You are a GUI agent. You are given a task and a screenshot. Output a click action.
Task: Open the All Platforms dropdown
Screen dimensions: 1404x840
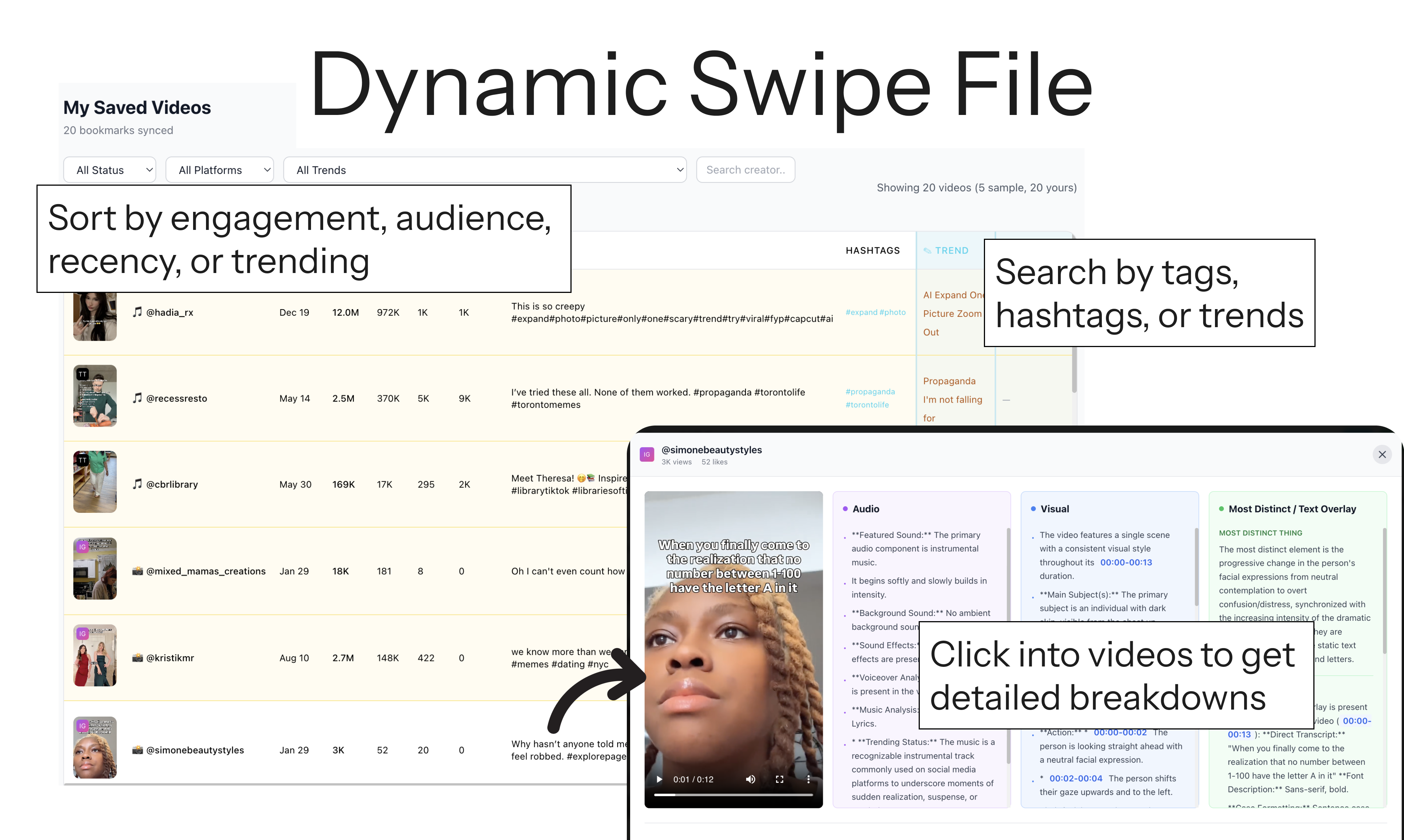[x=220, y=169]
